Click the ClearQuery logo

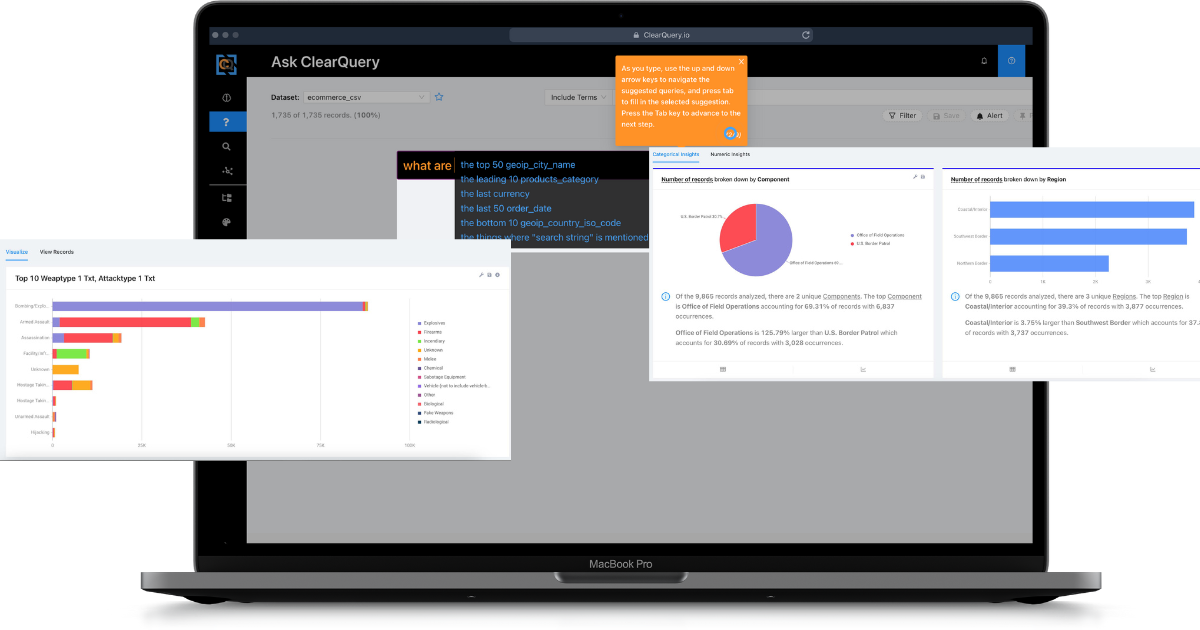(x=226, y=64)
